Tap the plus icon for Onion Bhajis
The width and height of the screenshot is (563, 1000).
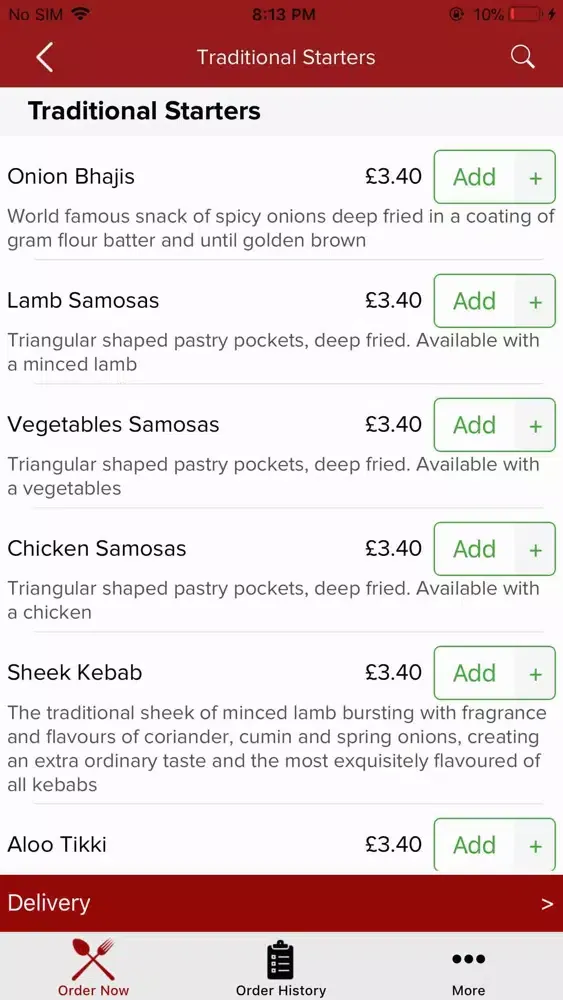tap(536, 177)
